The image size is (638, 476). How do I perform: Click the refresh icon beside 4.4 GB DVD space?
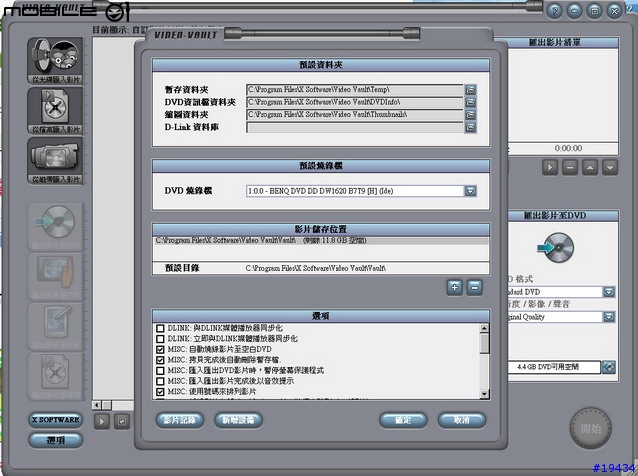(609, 367)
